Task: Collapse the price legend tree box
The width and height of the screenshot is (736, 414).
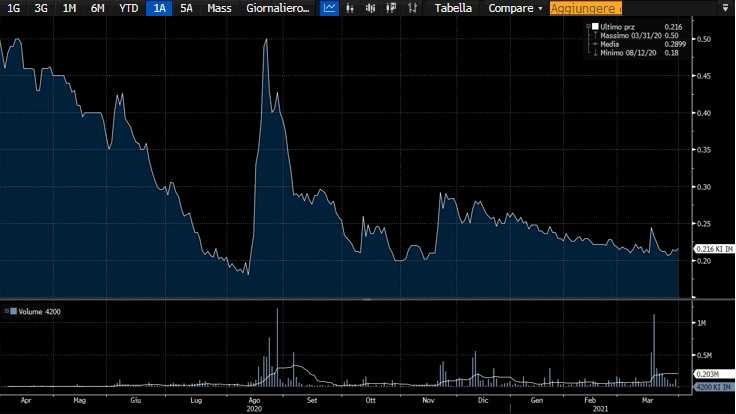Action: (587, 26)
